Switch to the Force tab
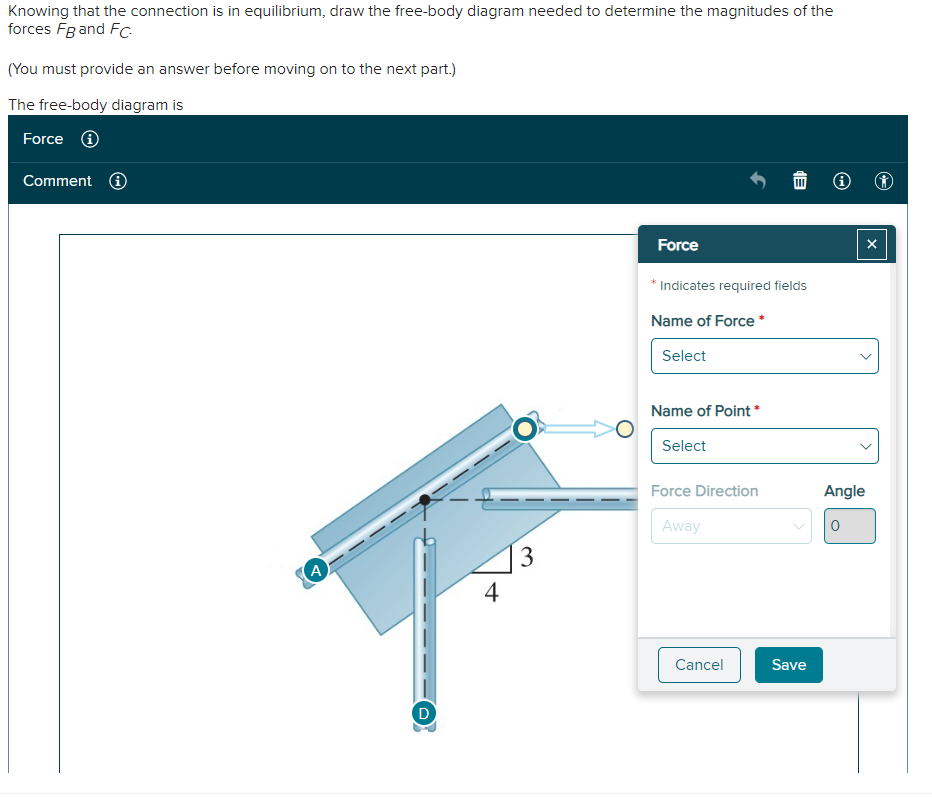The image size is (932, 797). click(42, 139)
